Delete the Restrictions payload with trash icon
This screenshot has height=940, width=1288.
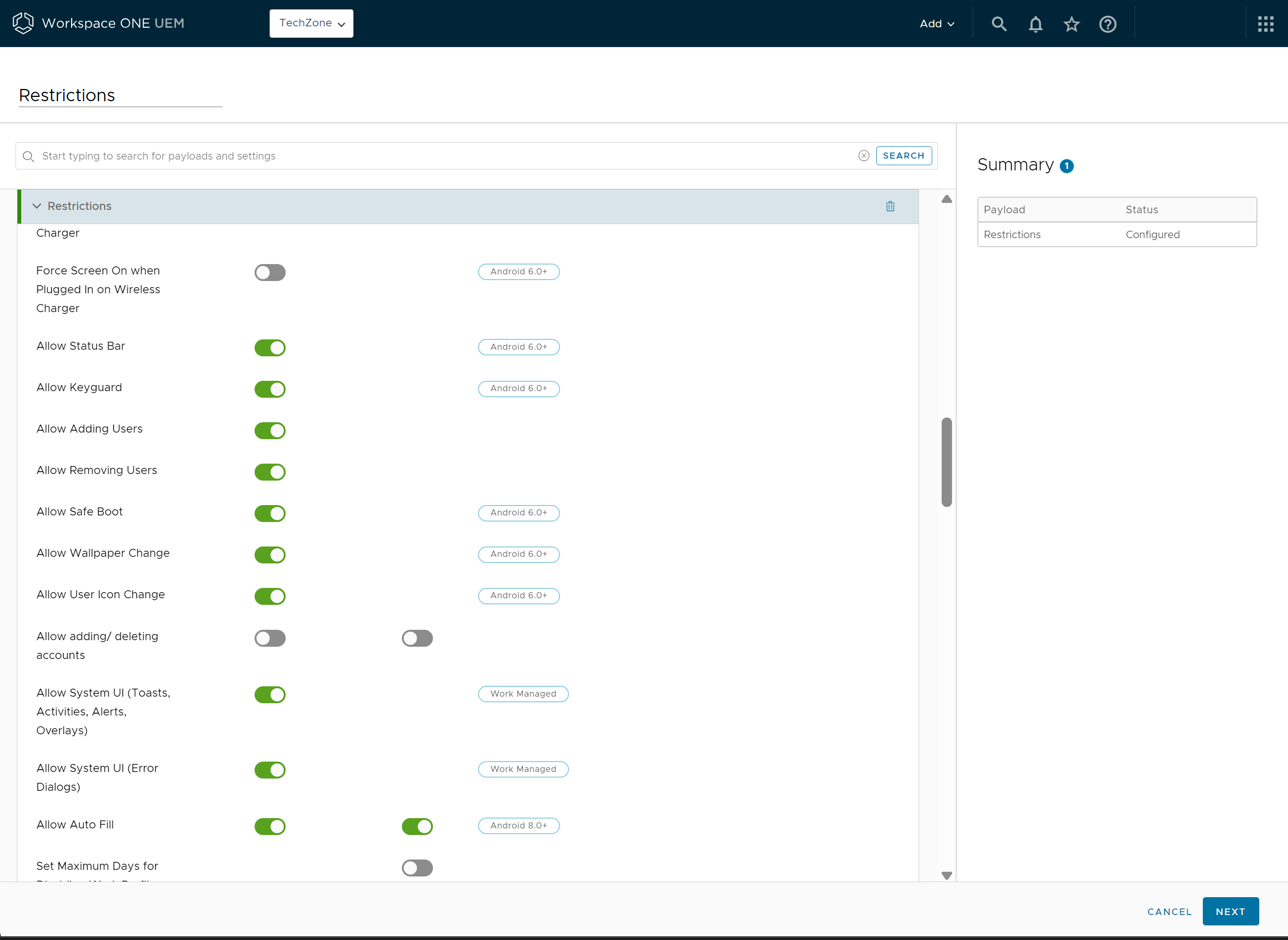[890, 206]
